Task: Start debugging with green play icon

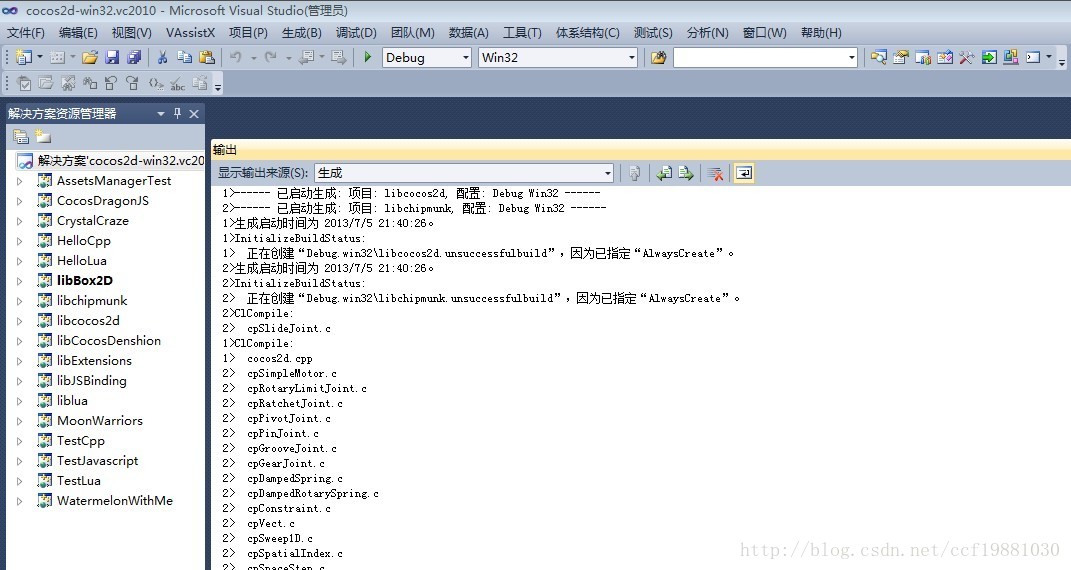Action: click(367, 57)
